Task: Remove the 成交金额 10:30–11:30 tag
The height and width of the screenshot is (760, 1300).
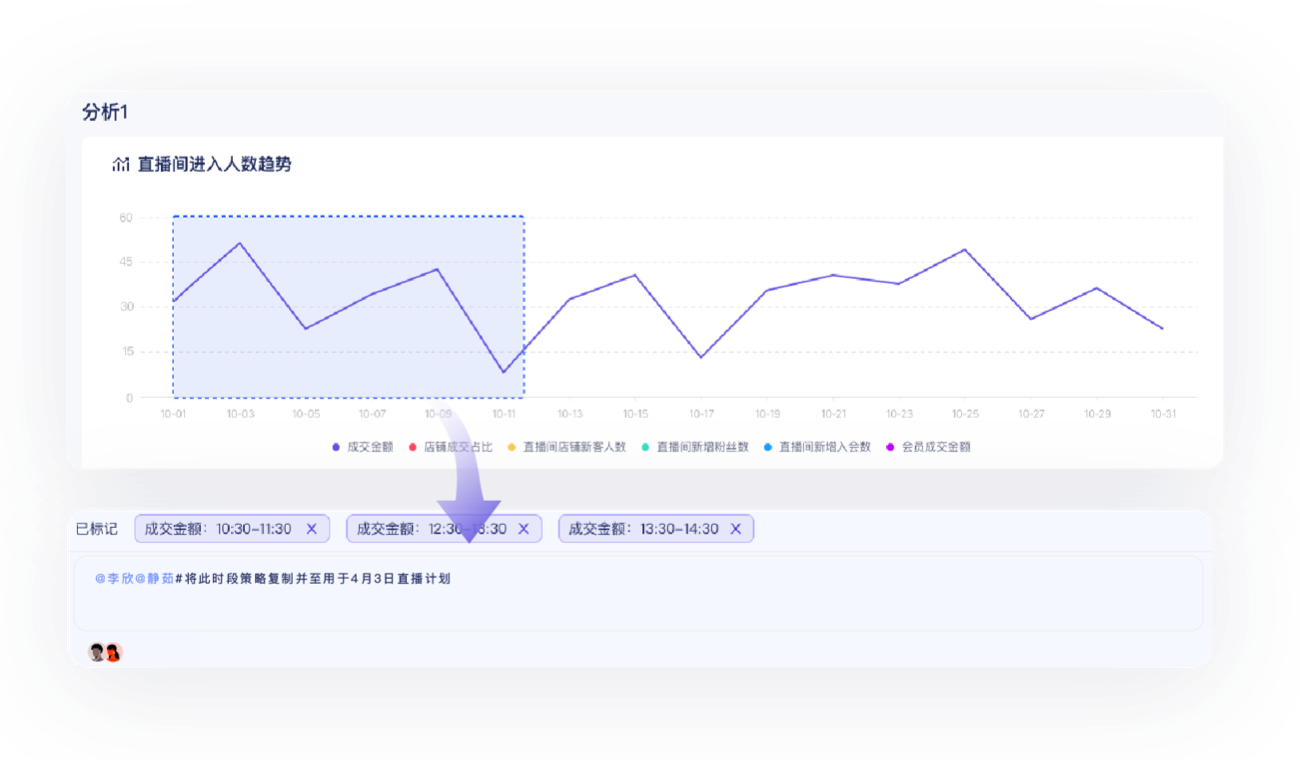Action: tap(311, 529)
